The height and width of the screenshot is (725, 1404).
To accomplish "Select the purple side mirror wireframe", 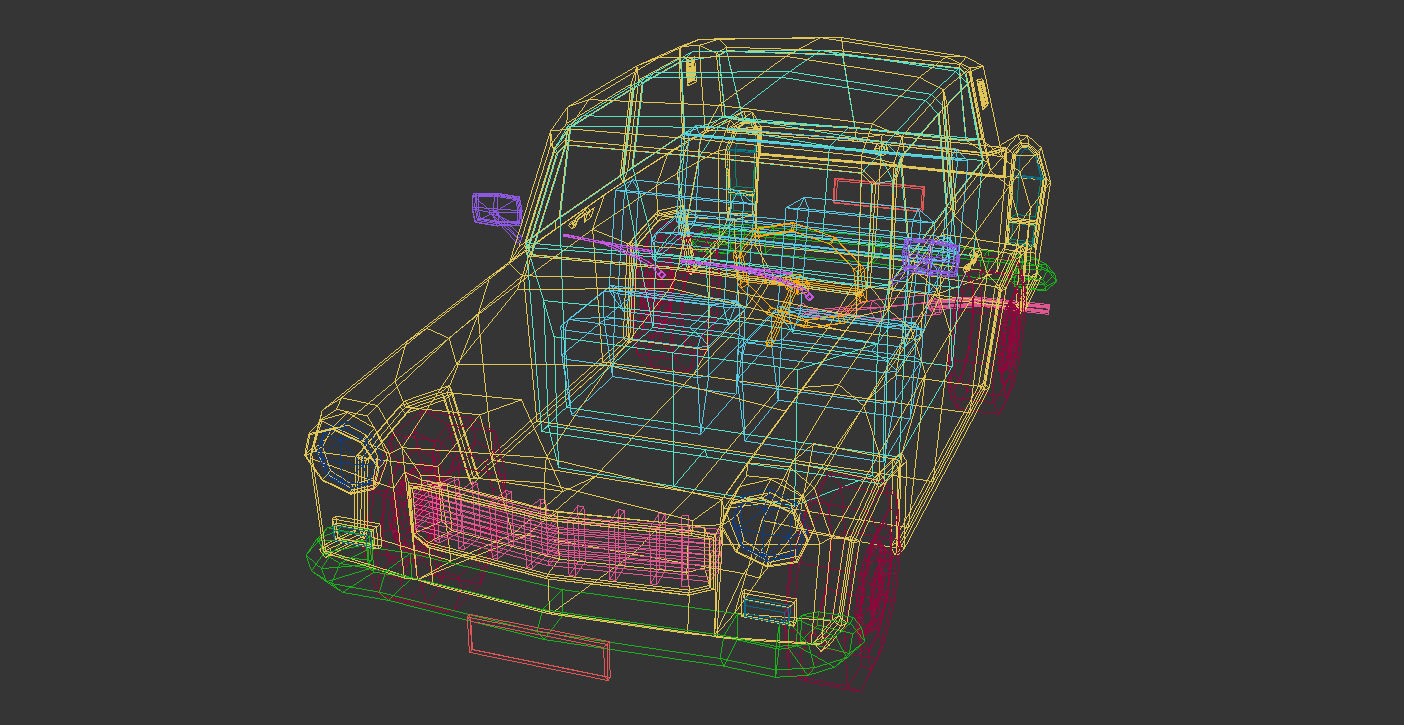I will (497, 211).
